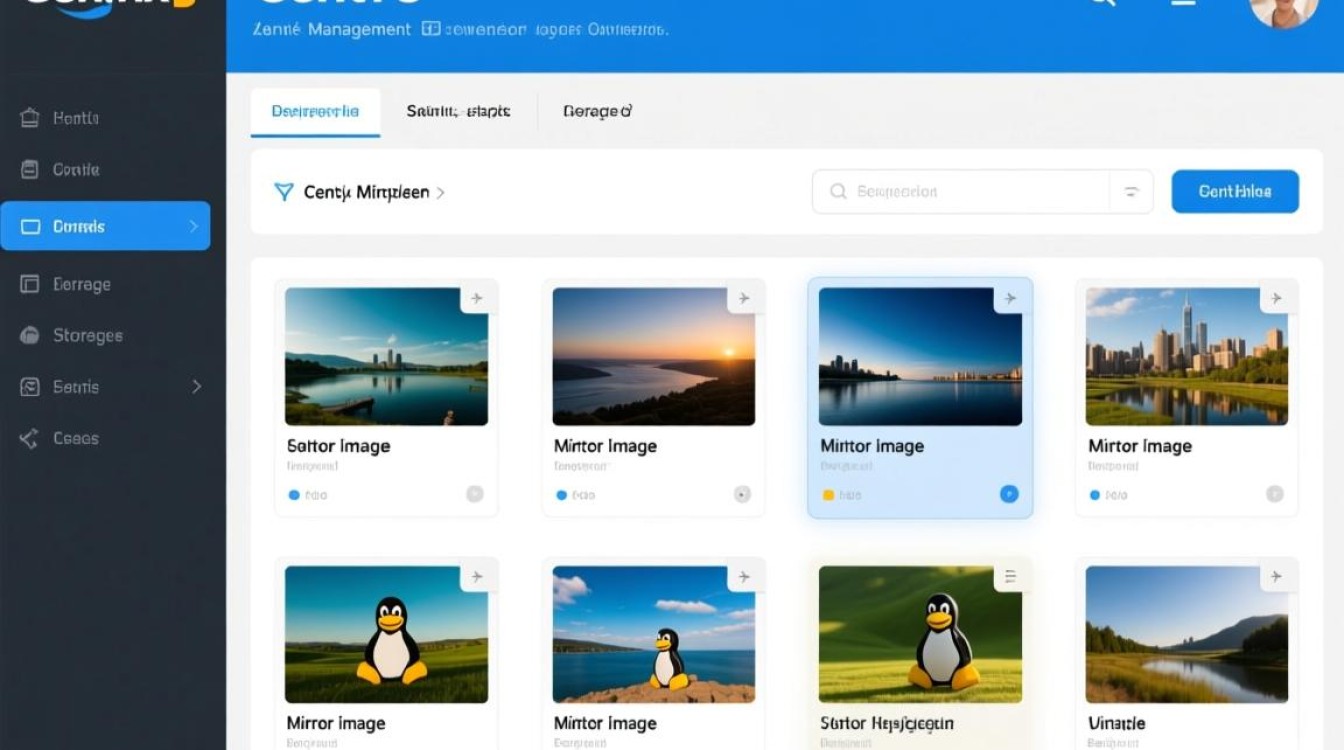Open the dusk city waterfront thumbnail
Screen dimensions: 1344x750
tap(920, 357)
